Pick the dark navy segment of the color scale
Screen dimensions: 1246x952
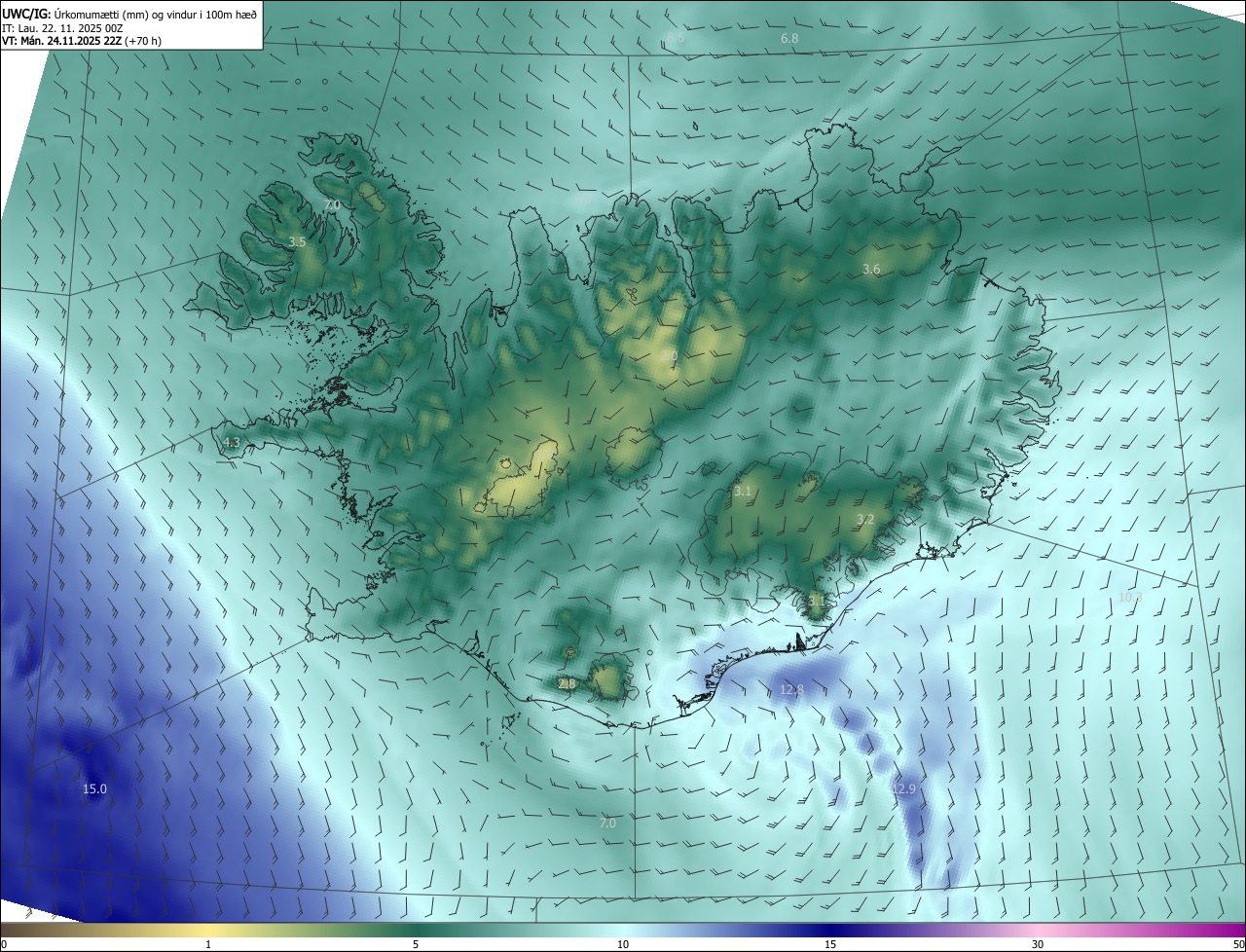point(830,931)
